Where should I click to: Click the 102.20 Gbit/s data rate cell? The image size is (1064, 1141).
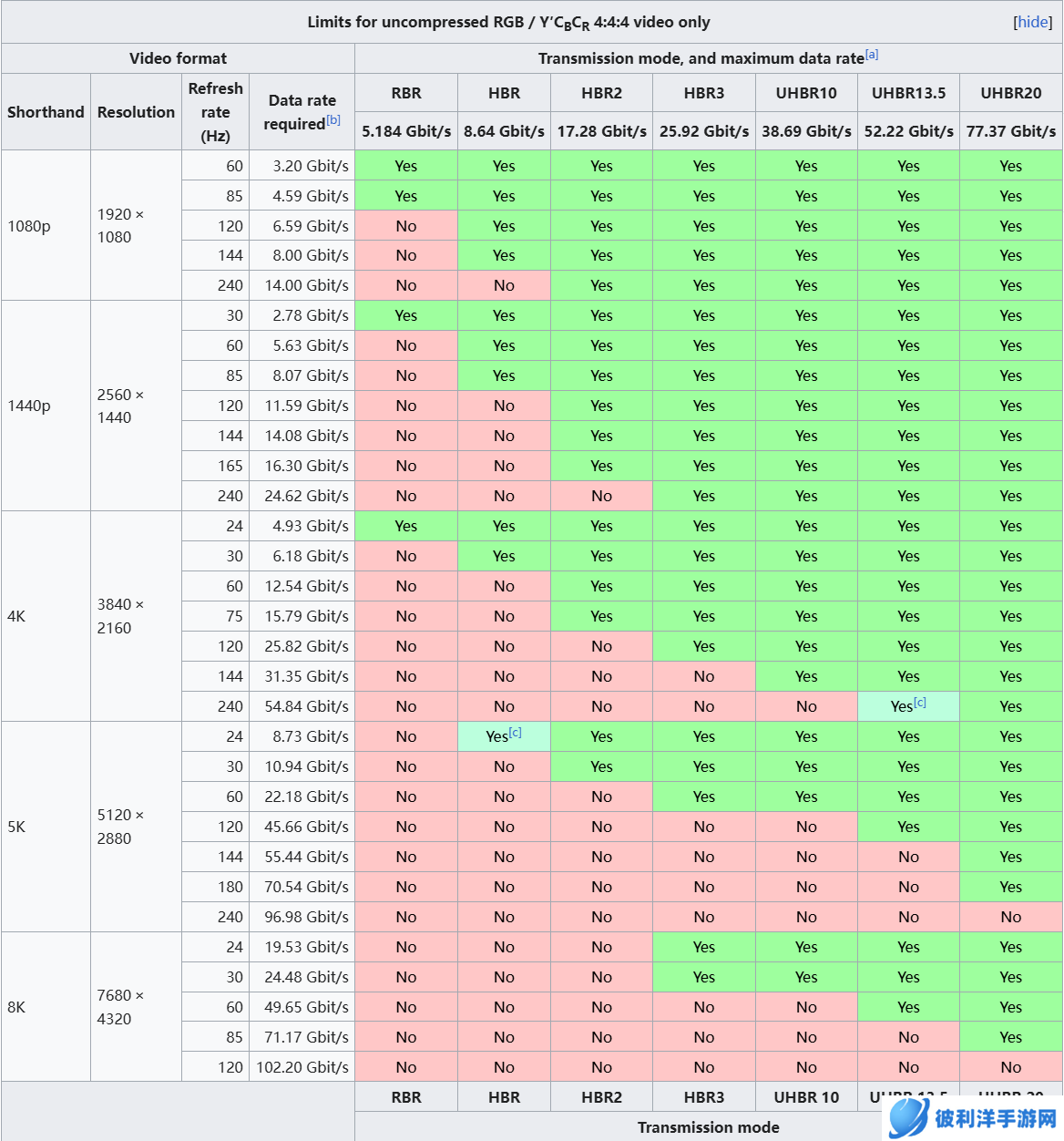click(x=302, y=1067)
